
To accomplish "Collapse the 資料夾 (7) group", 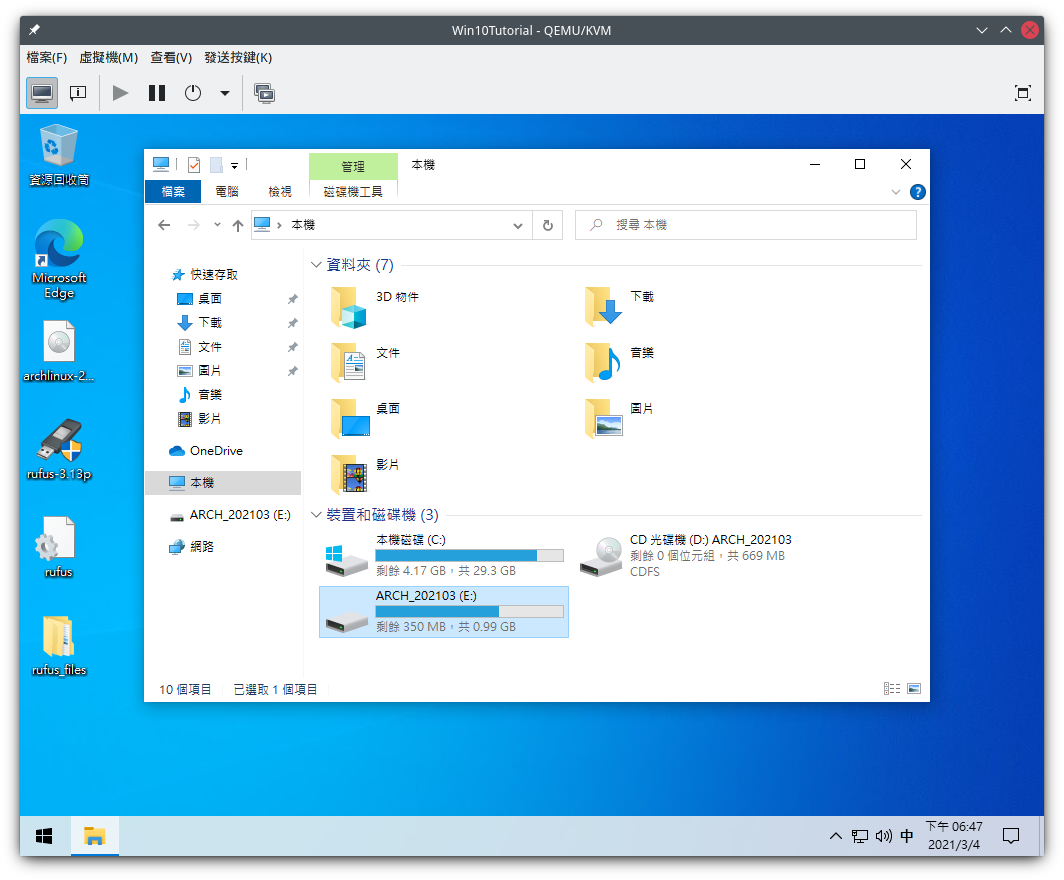I will (x=316, y=265).
